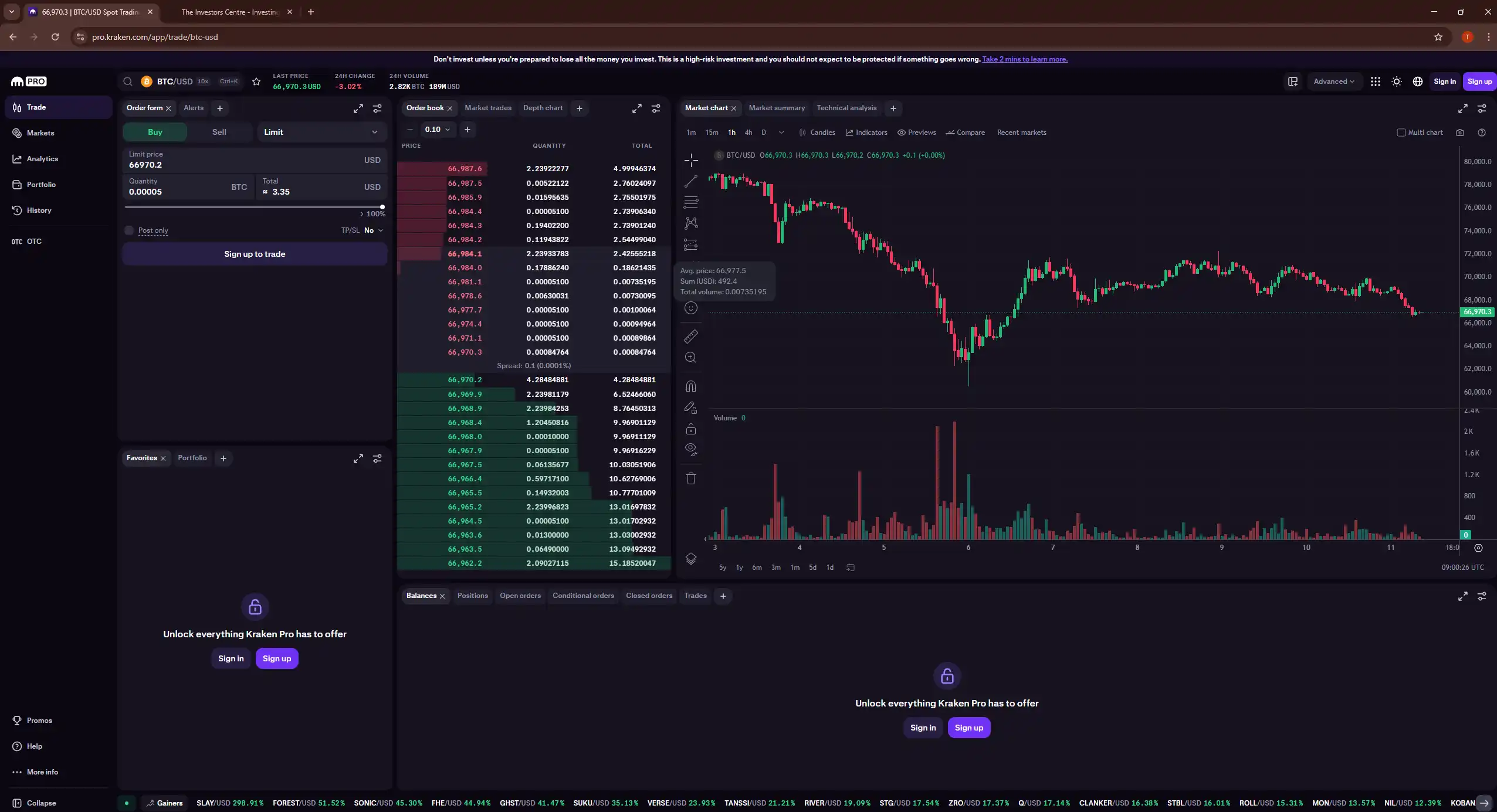
Task: Toggle the ticker live status dot
Action: (127, 803)
